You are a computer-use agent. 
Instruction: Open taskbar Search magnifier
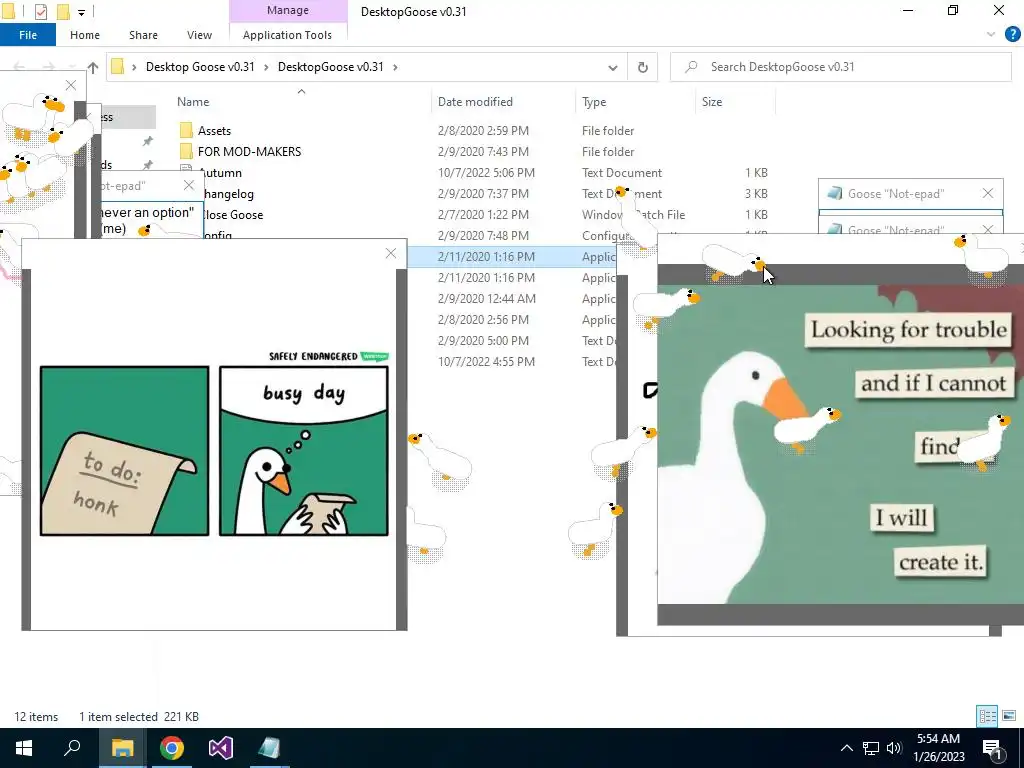(72, 748)
